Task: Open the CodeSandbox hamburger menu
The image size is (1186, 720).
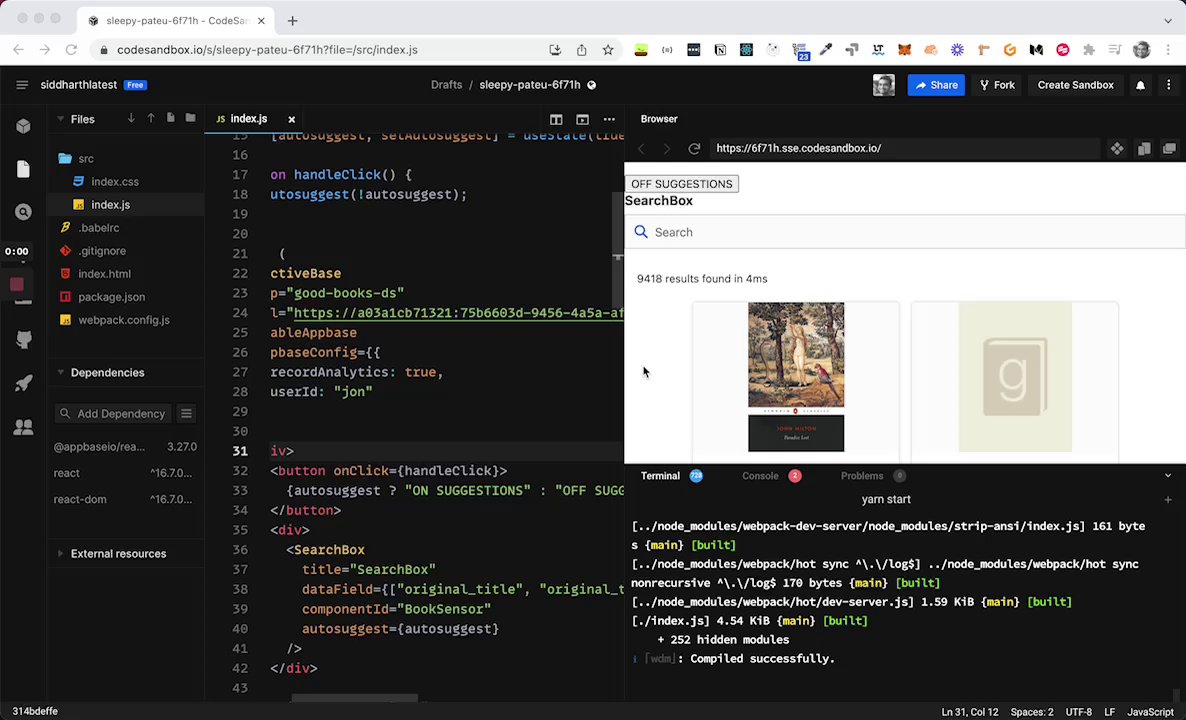Action: 22,85
